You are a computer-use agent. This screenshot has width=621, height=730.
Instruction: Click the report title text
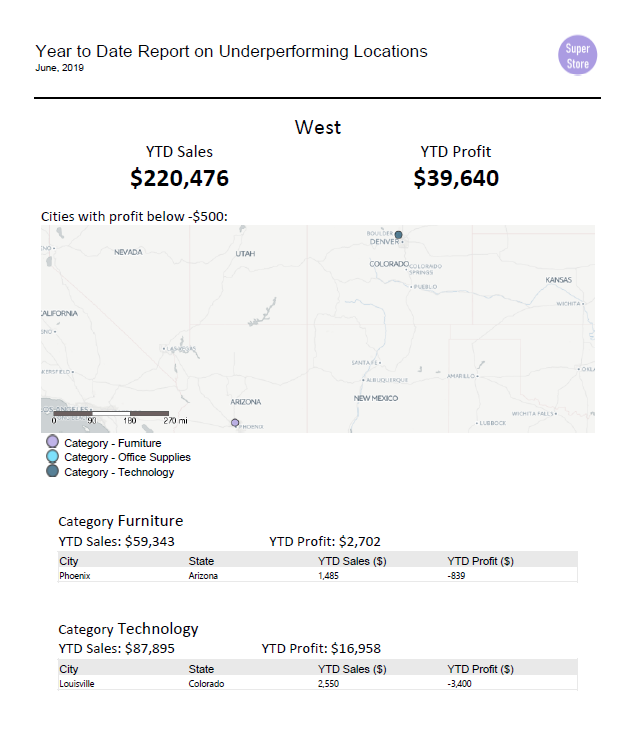pyautogui.click(x=231, y=51)
